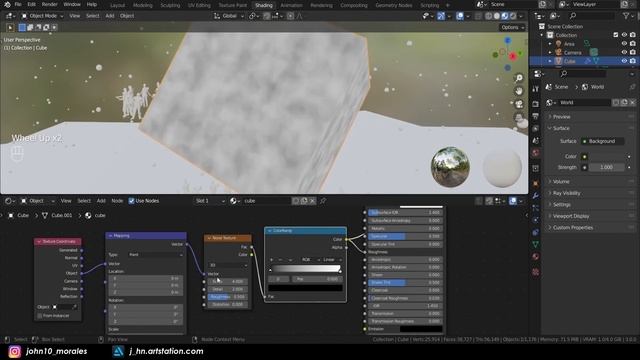Open the Slot 1 material dropdown
The width and height of the screenshot is (640, 360).
pos(210,201)
